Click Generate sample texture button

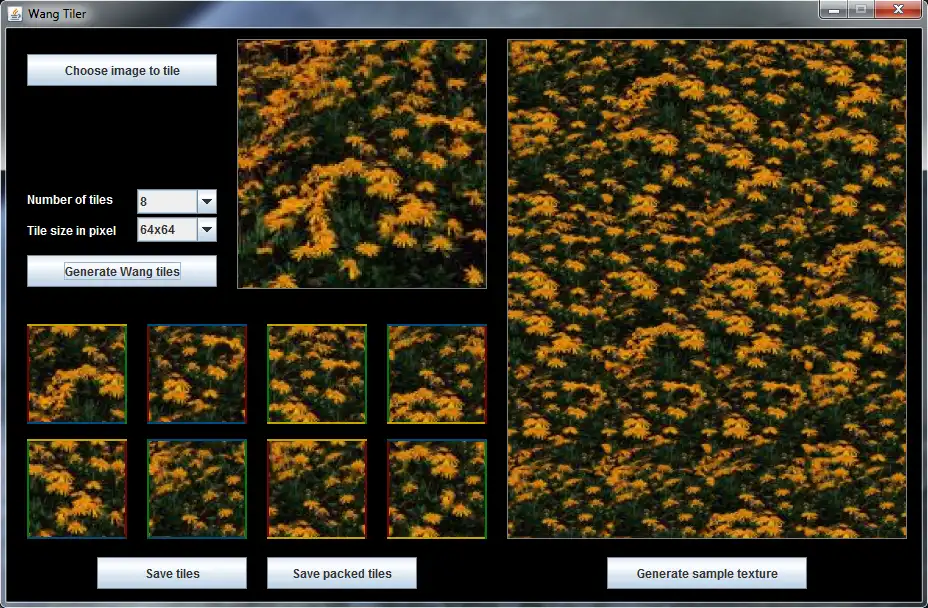coord(707,573)
